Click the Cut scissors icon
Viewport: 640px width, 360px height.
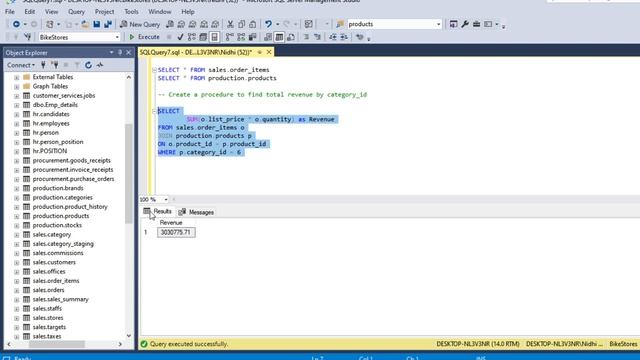(x=230, y=24)
